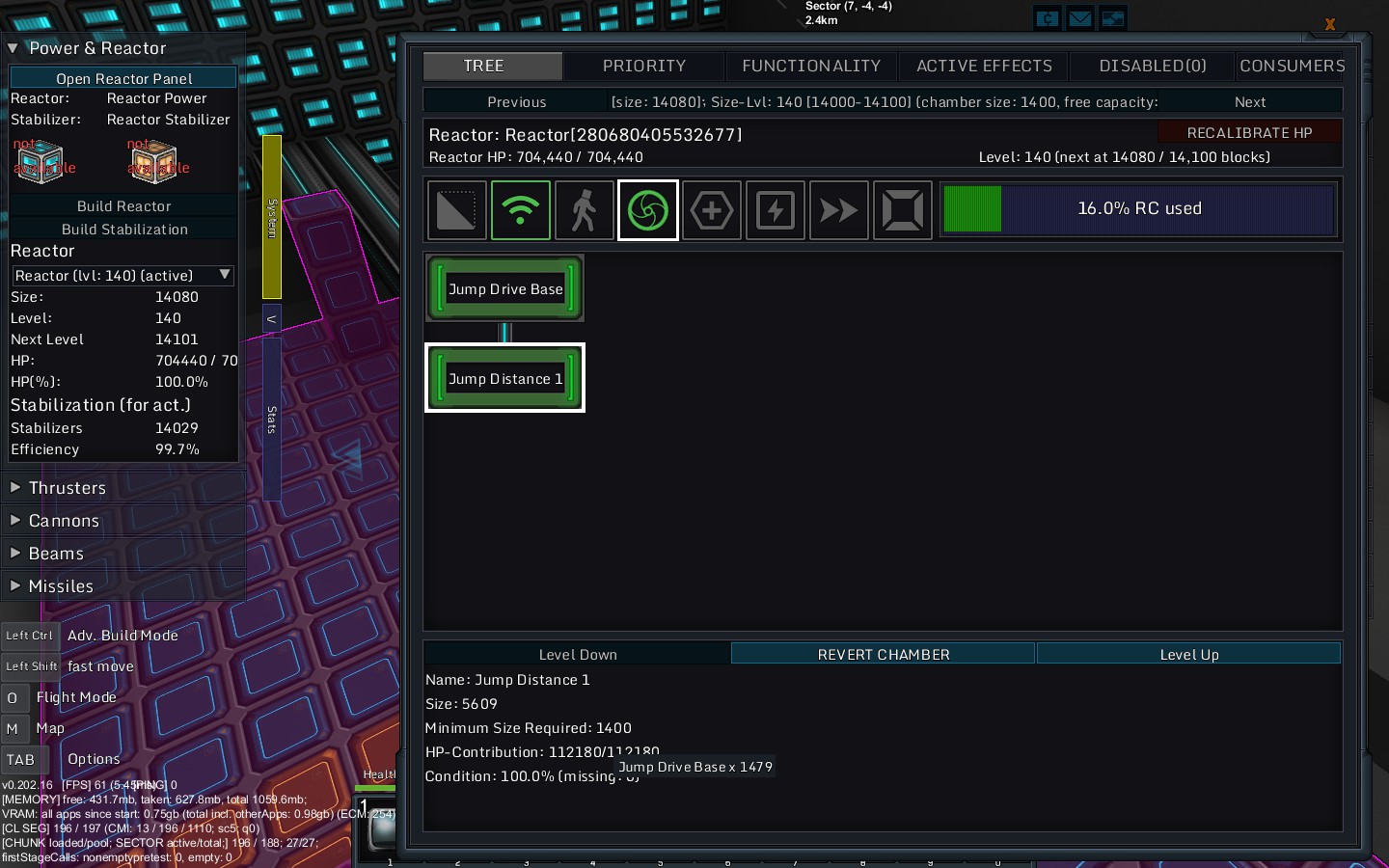Click the double arrow fast-forward chamber icon
1389x868 pixels.
pyautogui.click(x=839, y=210)
